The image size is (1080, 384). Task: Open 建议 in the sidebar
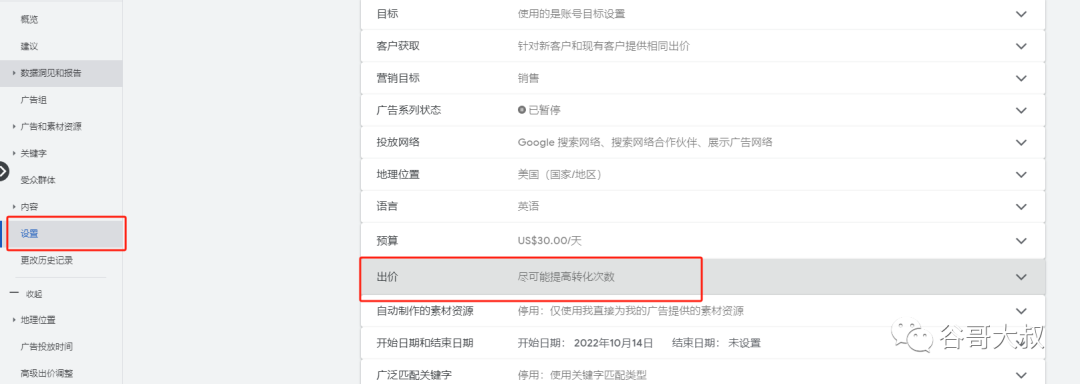coord(29,46)
